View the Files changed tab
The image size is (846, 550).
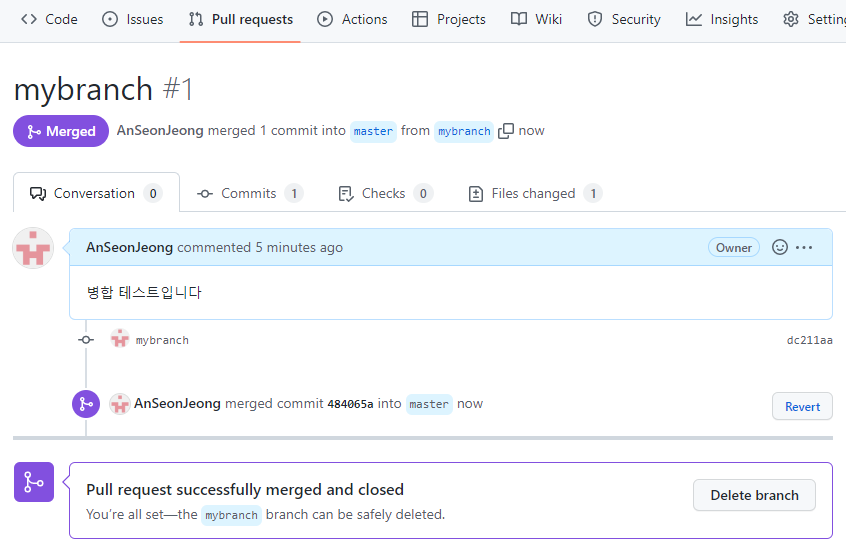click(535, 193)
